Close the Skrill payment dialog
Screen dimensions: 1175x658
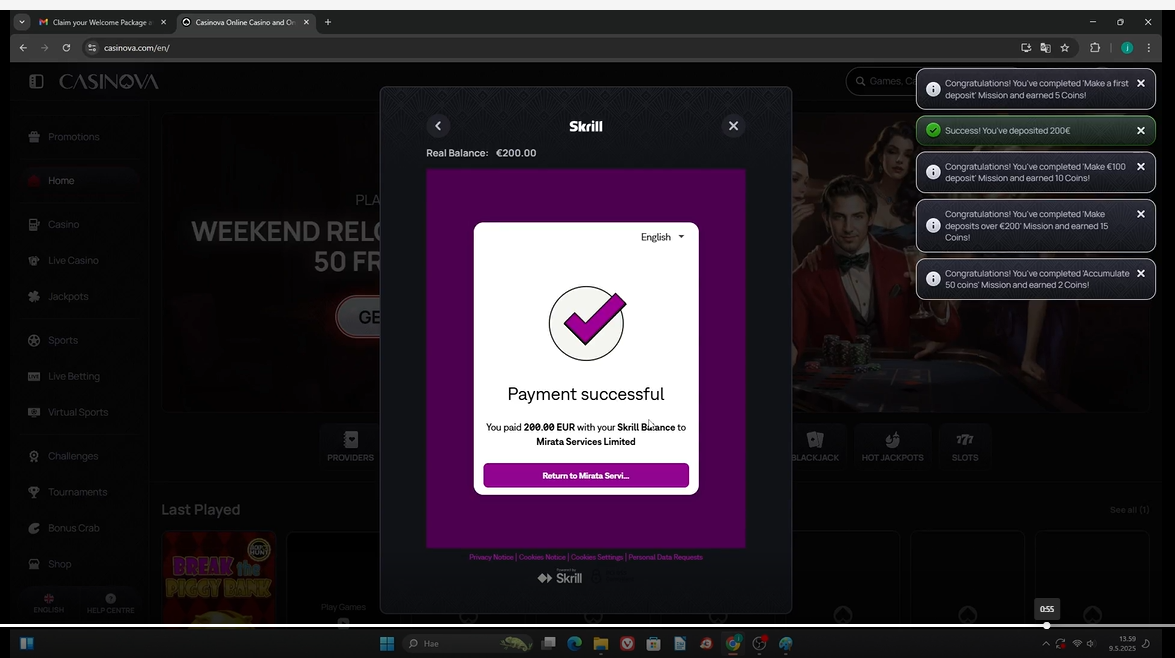tap(734, 126)
